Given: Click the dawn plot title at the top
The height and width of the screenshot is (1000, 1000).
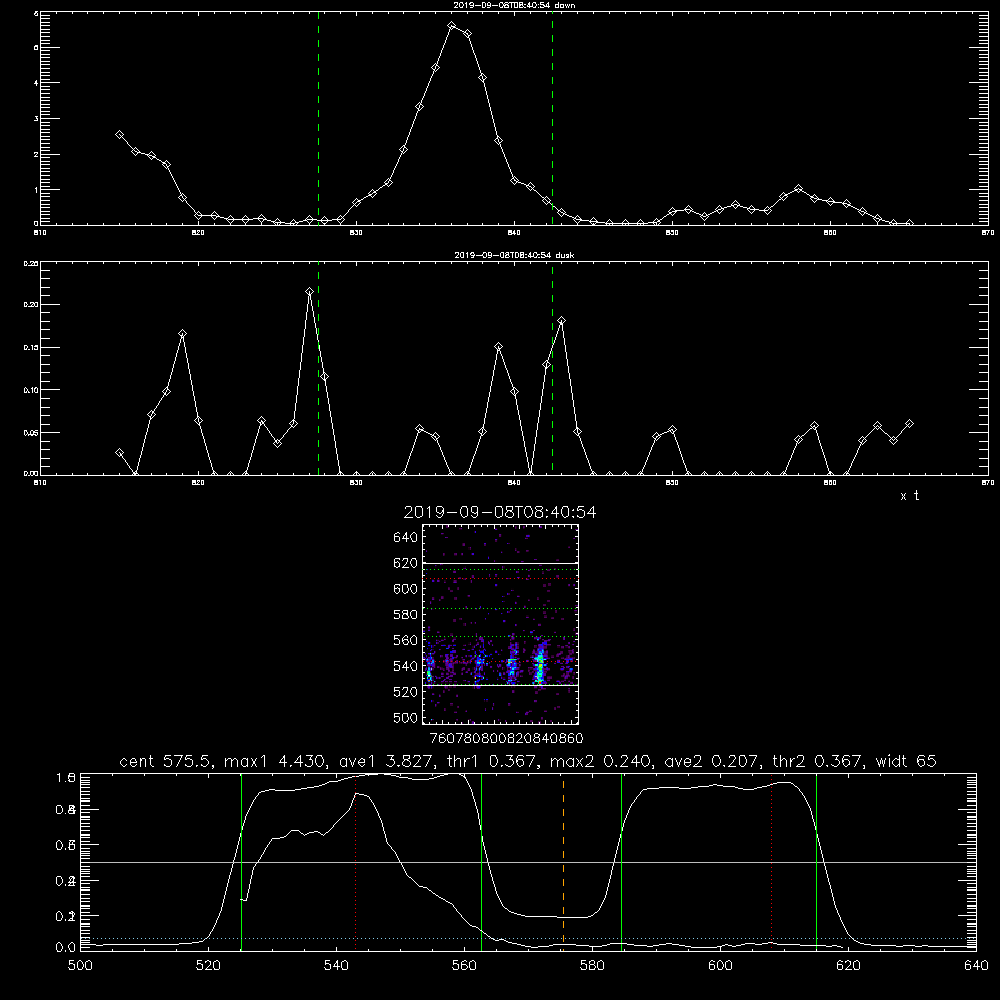Looking at the screenshot, I should tap(514, 5).
